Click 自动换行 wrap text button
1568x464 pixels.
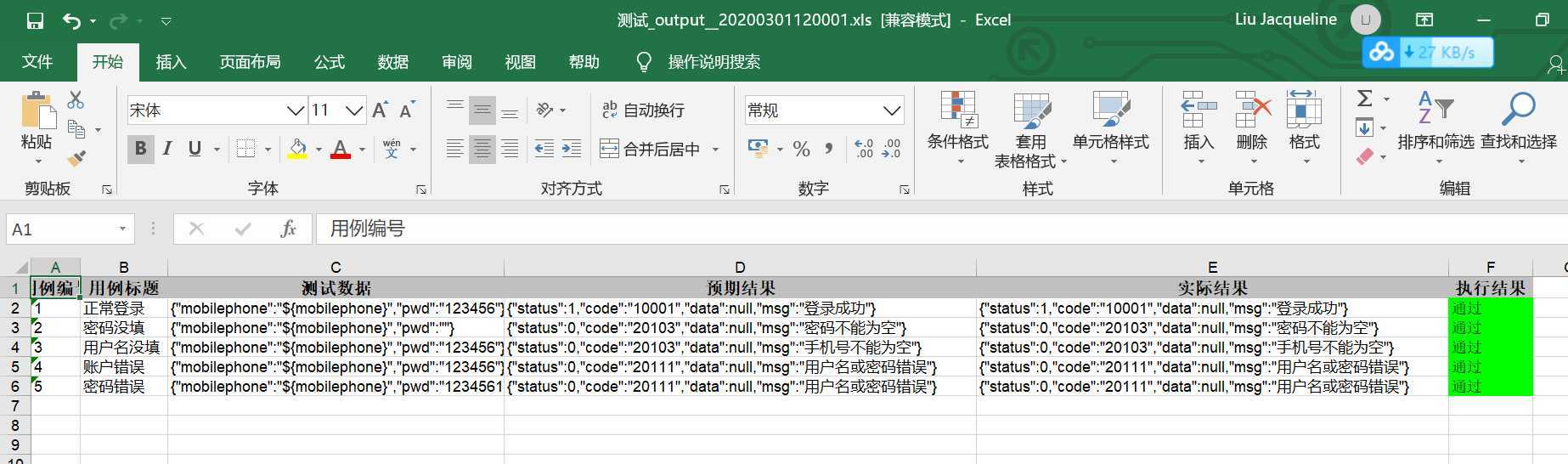pos(643,110)
